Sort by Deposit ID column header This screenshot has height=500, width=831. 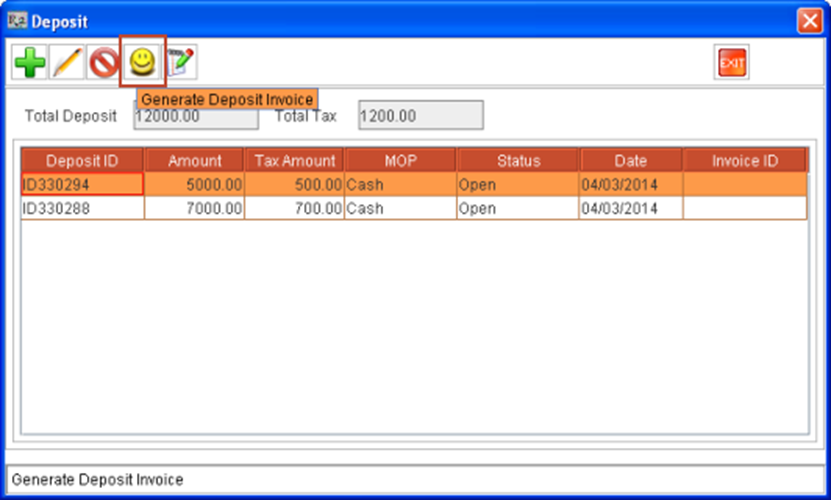pos(82,161)
